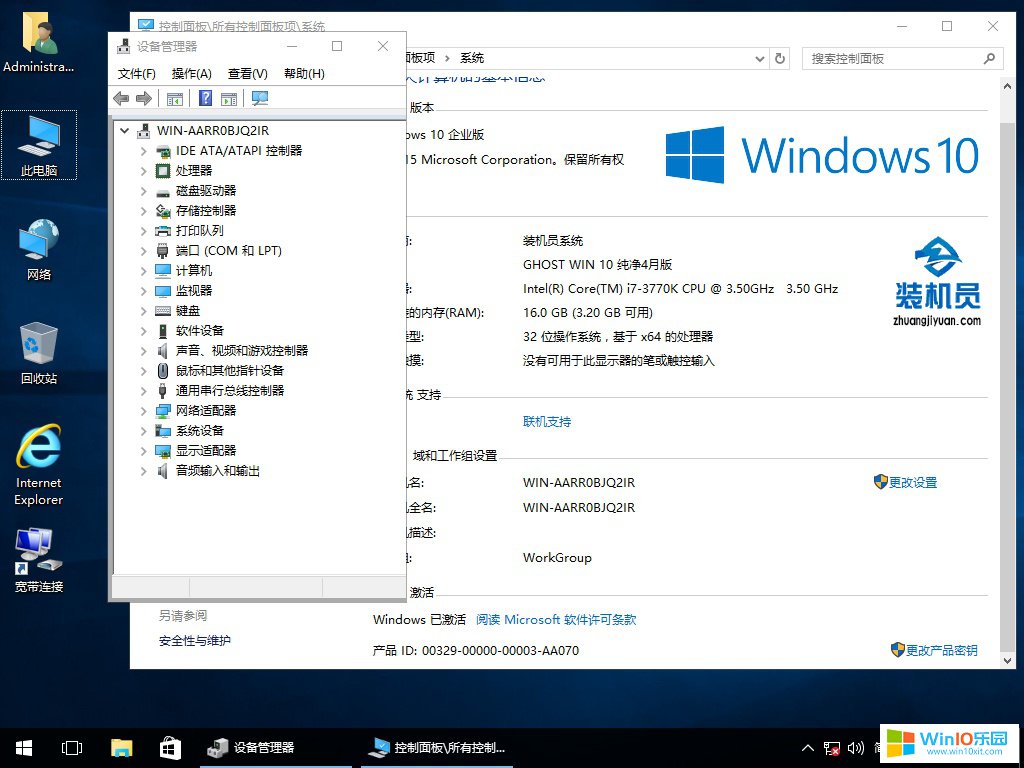Open the 安全性与维护 link
Viewport: 1024px width, 768px height.
coord(195,641)
